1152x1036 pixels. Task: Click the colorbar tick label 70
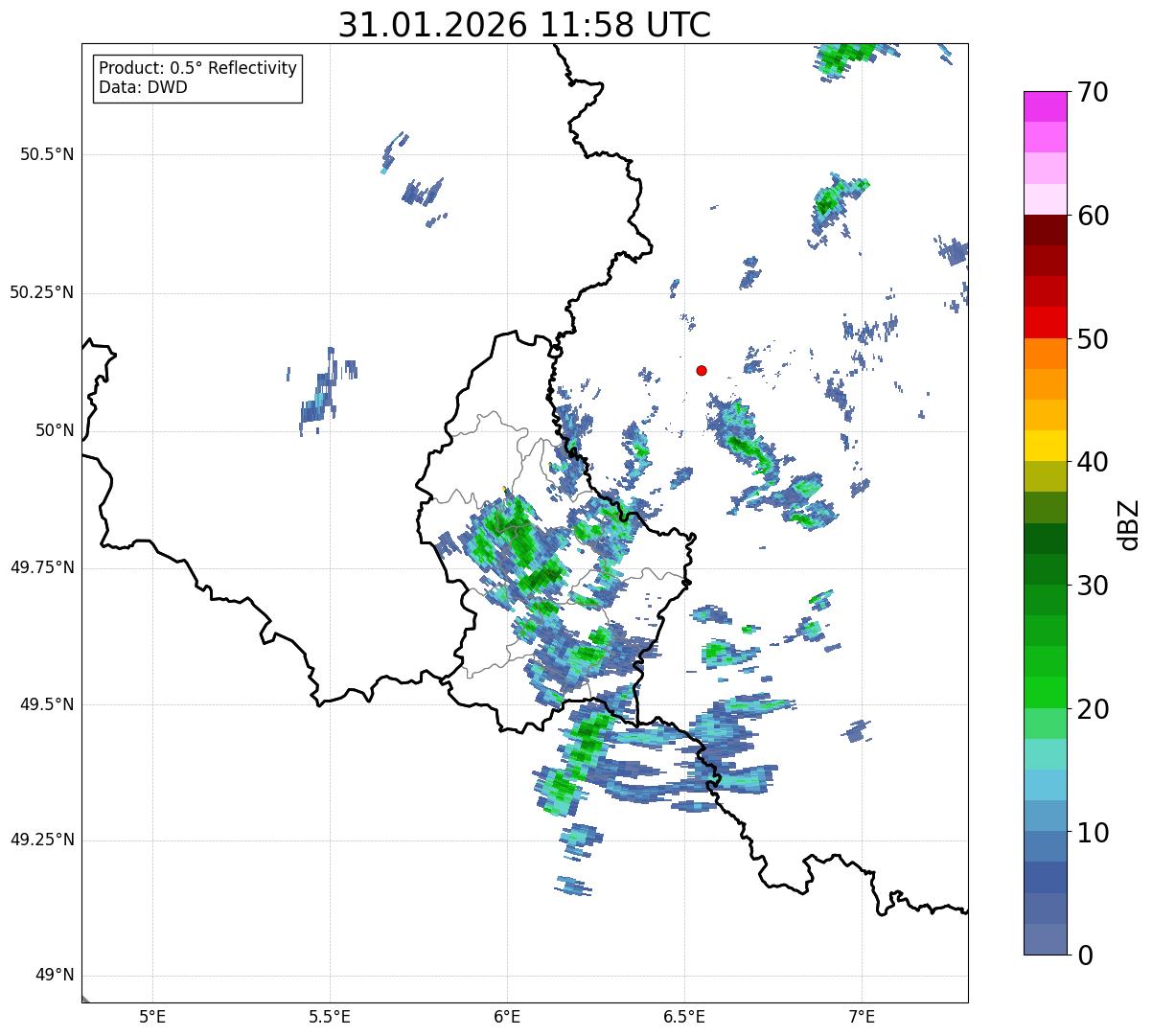(x=1093, y=93)
